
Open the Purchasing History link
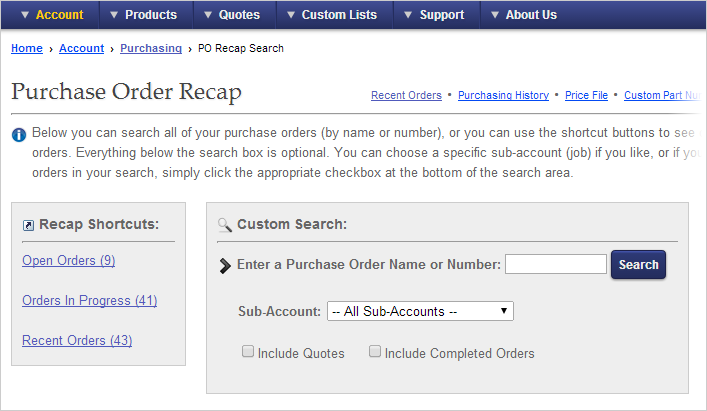(503, 96)
